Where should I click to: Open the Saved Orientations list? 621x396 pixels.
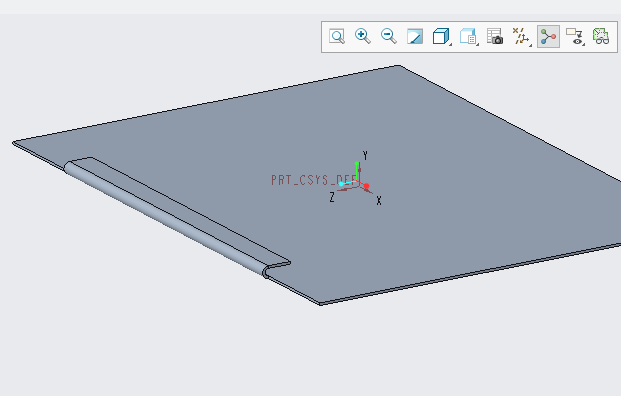tap(469, 36)
